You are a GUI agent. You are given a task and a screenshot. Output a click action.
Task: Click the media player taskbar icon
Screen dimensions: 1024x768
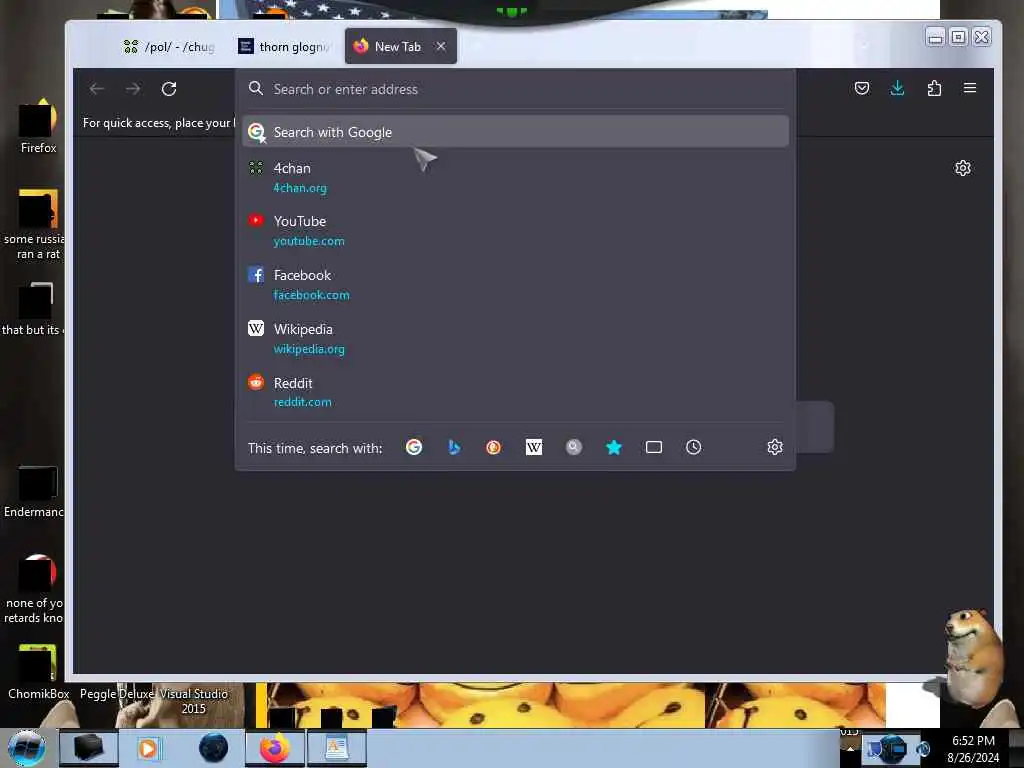tap(148, 748)
